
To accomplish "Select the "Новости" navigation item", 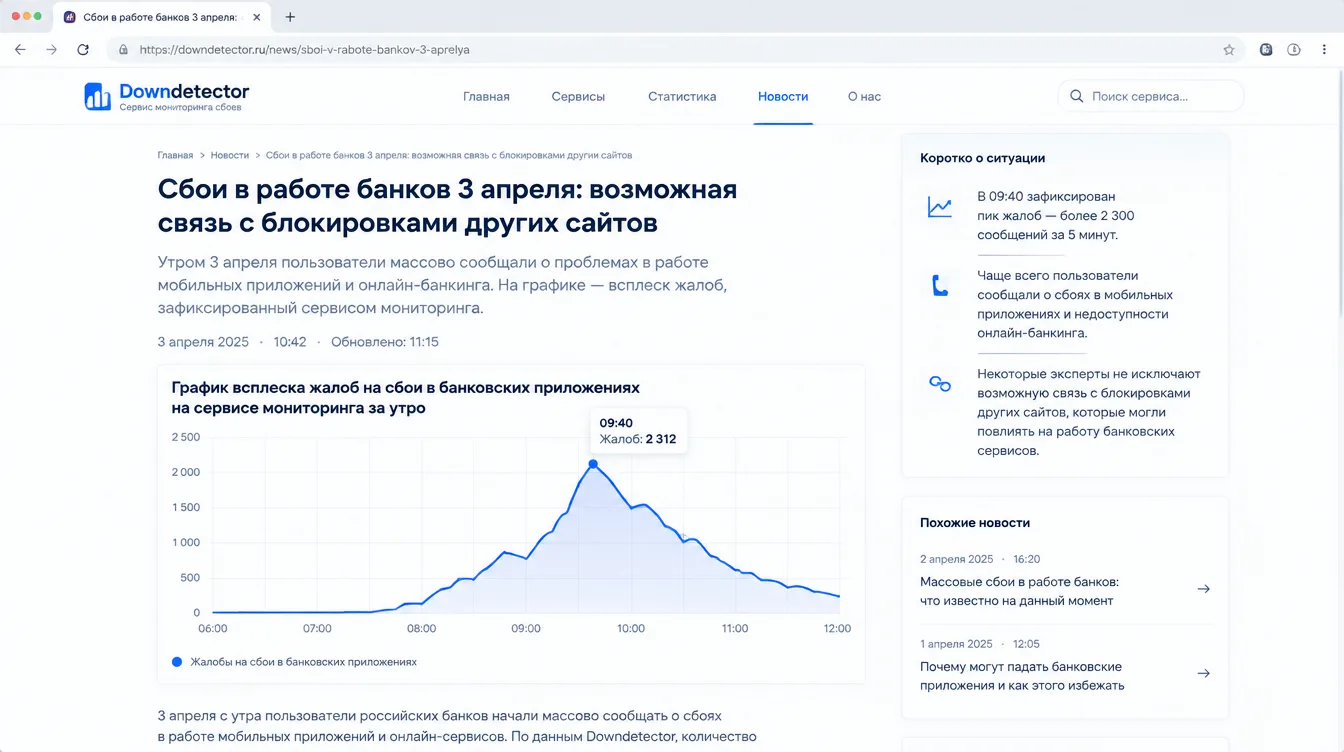I will click(x=783, y=97).
